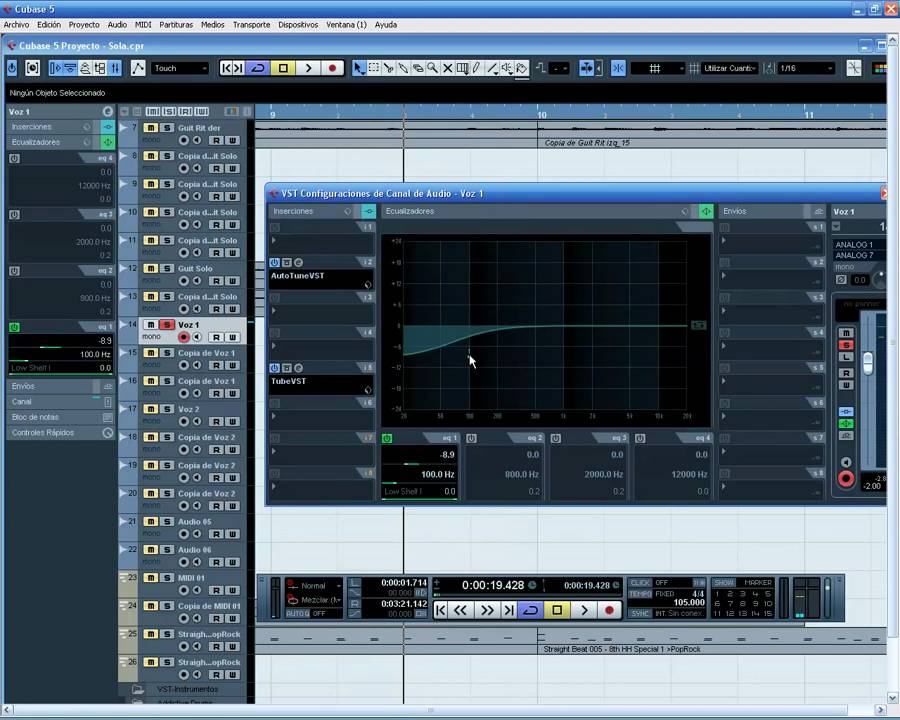Select the Glue tool
The width and height of the screenshot is (900, 720).
pos(404,68)
